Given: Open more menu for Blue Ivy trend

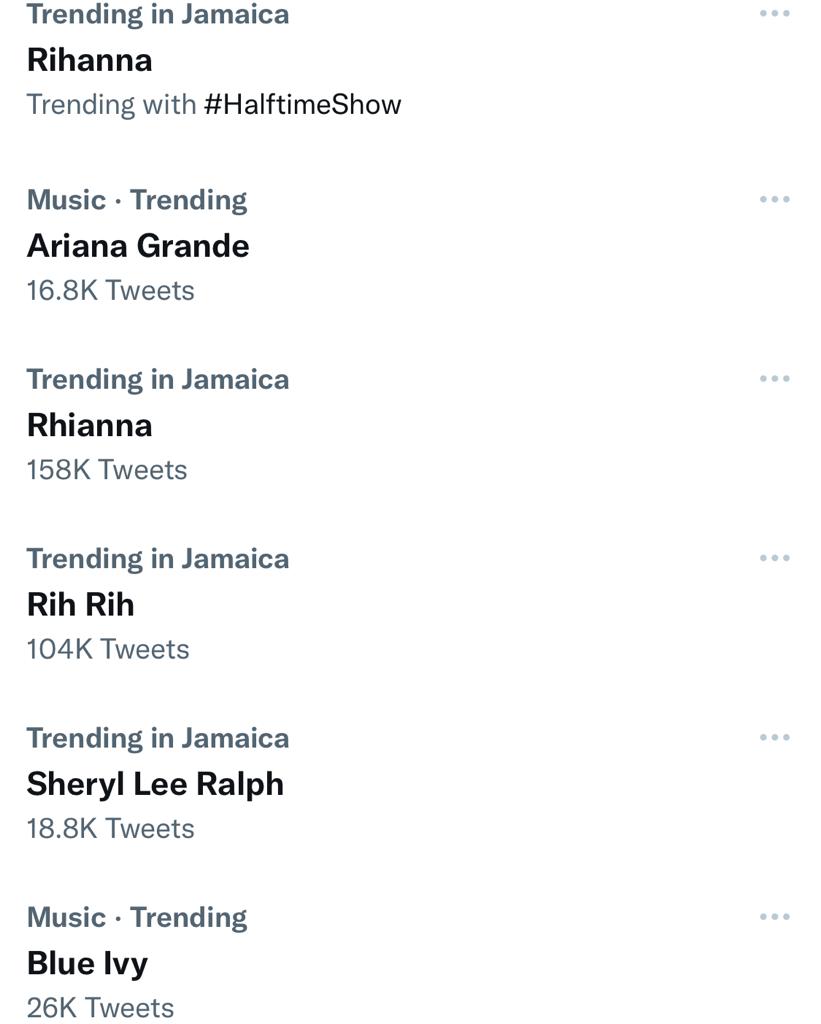Looking at the screenshot, I should coord(775,917).
